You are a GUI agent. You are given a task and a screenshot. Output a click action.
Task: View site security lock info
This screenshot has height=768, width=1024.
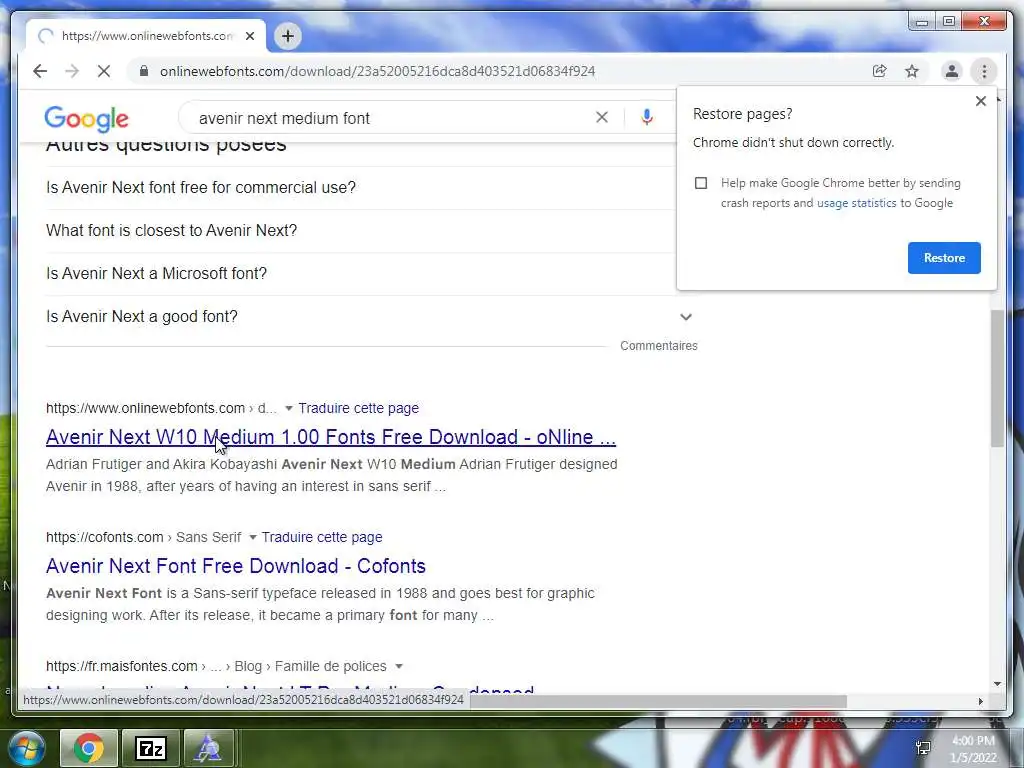[144, 71]
